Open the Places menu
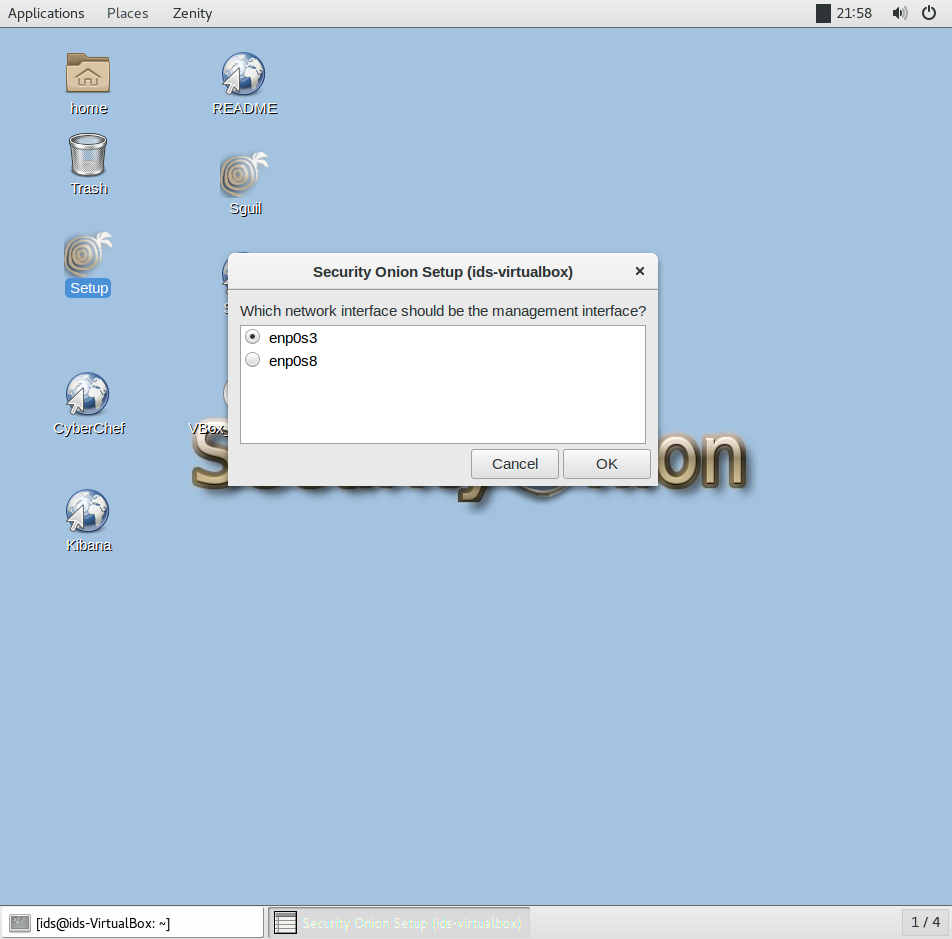952x939 pixels. pyautogui.click(x=128, y=13)
